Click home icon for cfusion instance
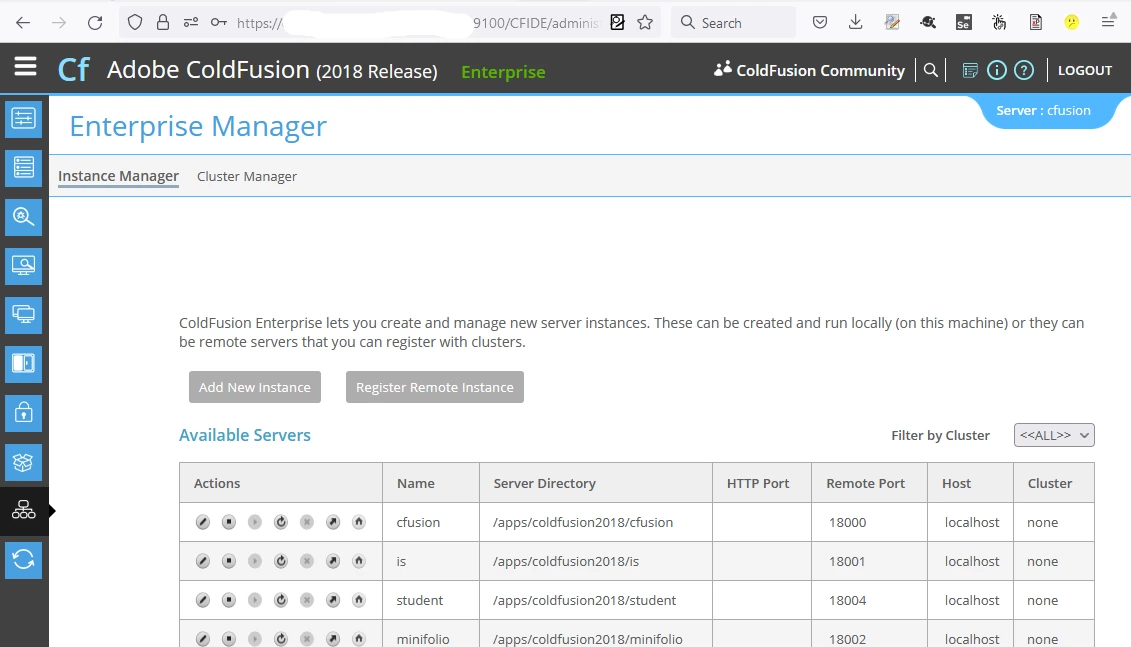This screenshot has height=647, width=1131. point(358,522)
